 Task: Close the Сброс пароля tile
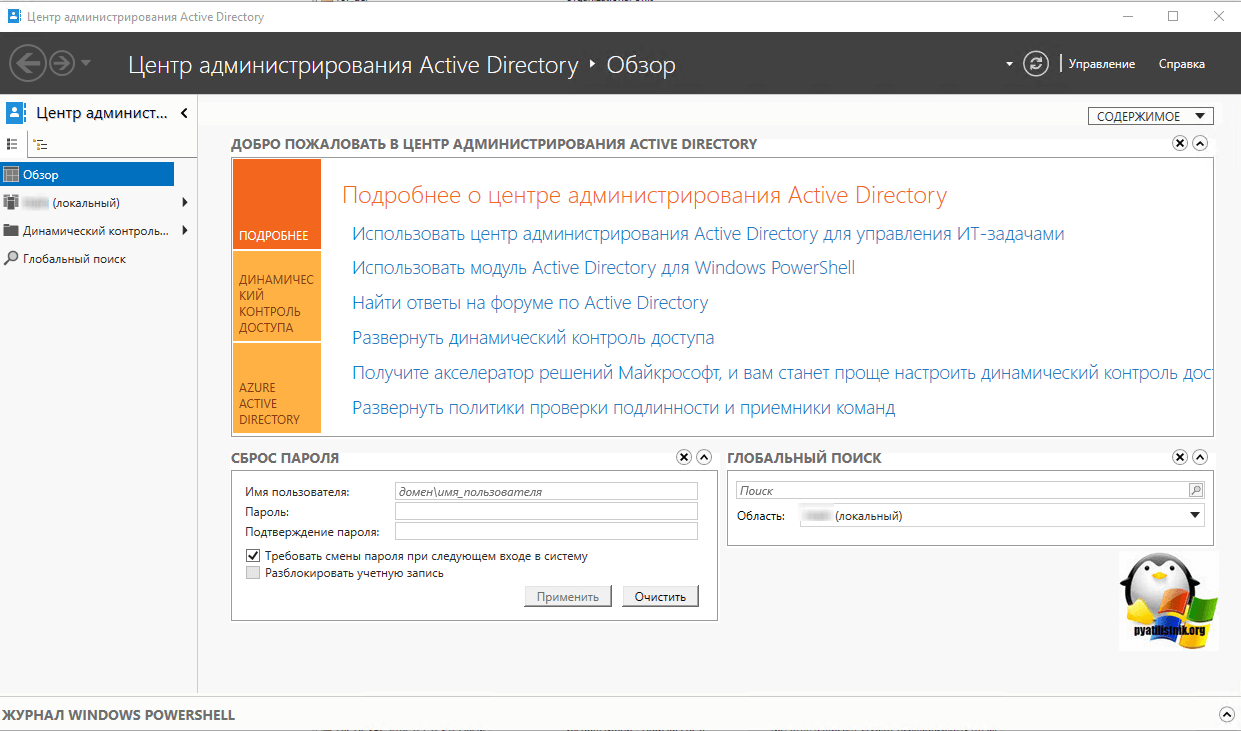pyautogui.click(x=684, y=458)
